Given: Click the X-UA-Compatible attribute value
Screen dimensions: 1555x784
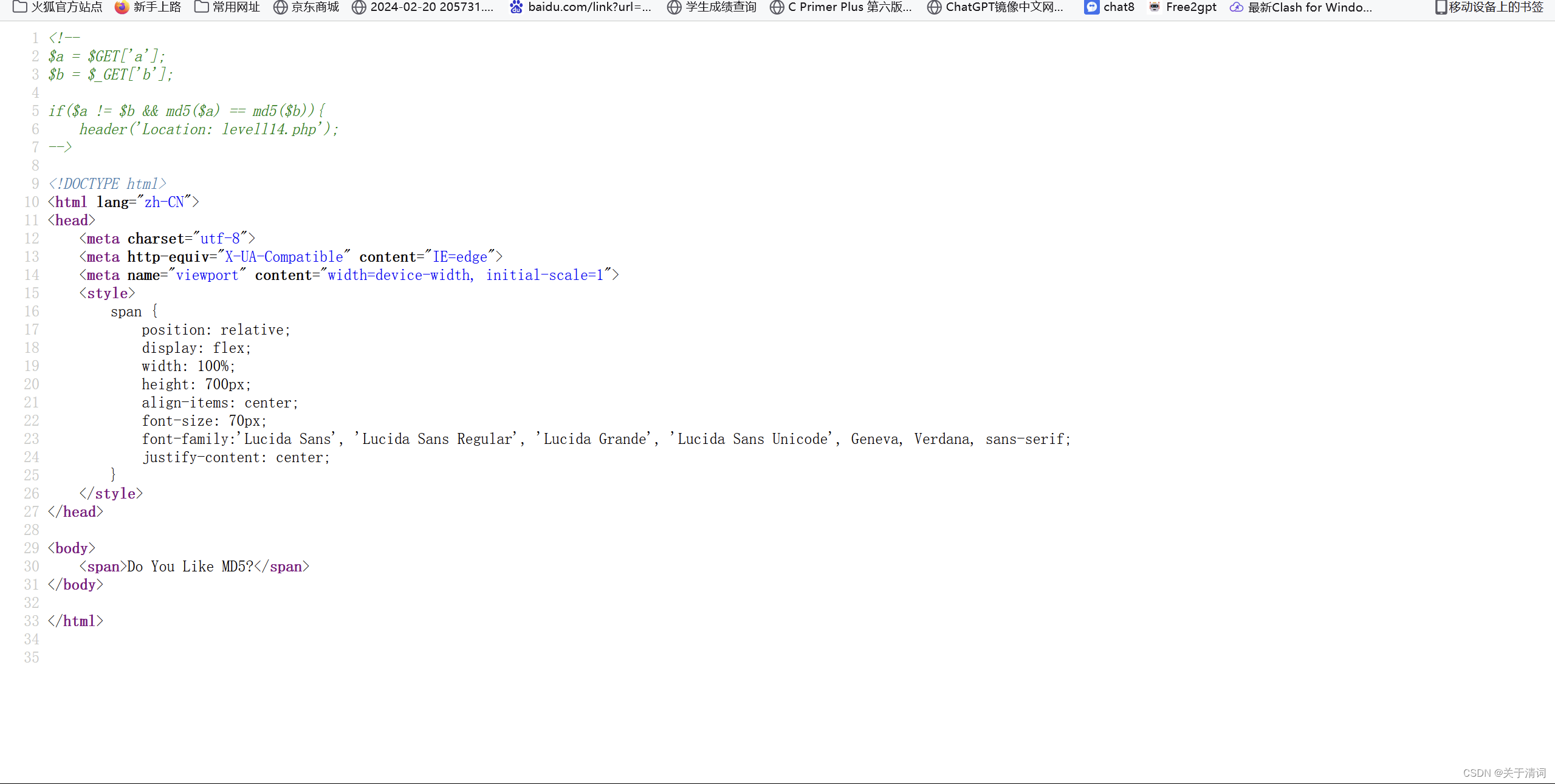Looking at the screenshot, I should pos(284,257).
